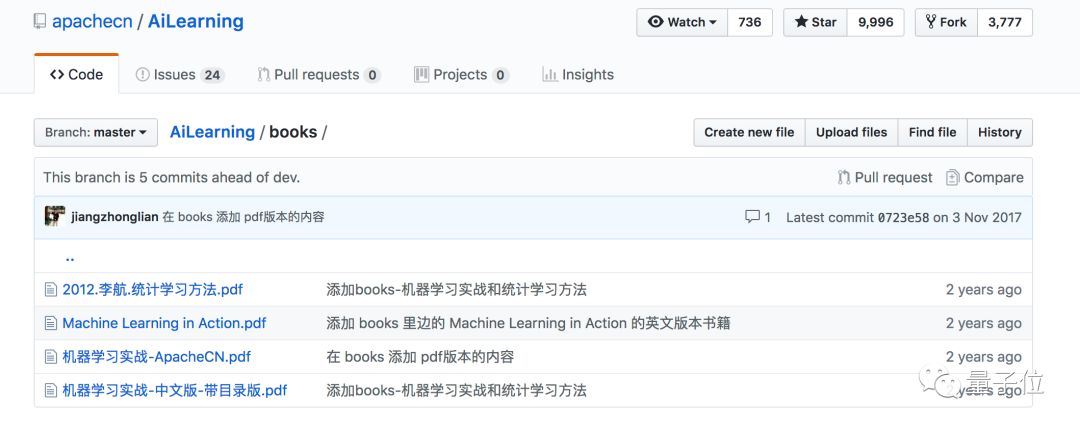View the directory History

coord(999,132)
